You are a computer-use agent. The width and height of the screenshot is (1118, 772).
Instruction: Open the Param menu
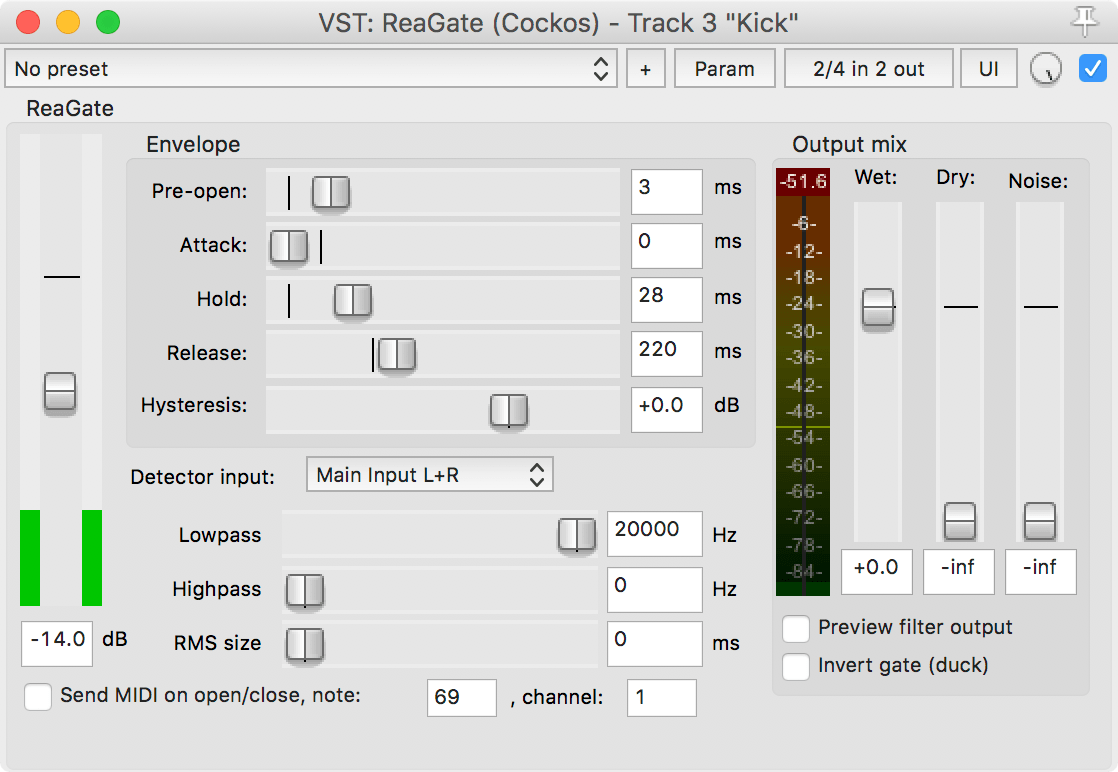coord(724,69)
